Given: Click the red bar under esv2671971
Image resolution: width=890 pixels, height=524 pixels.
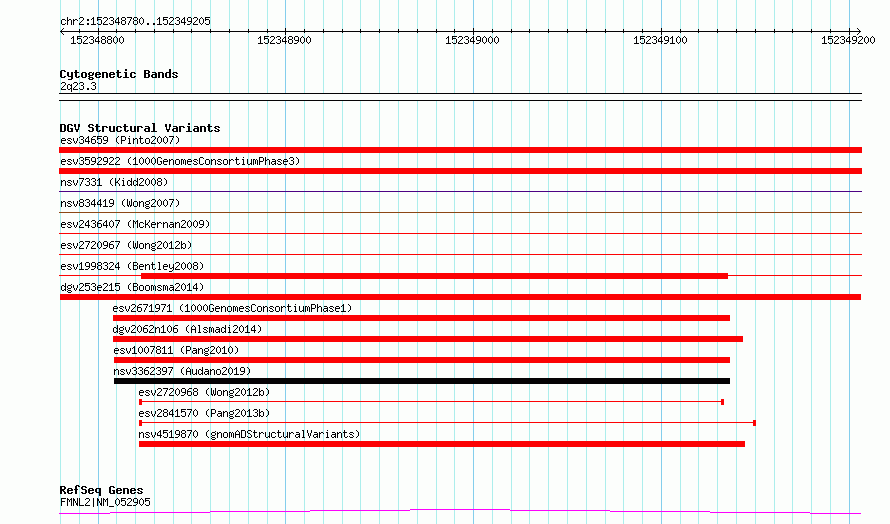Looking at the screenshot, I should coord(421,318).
